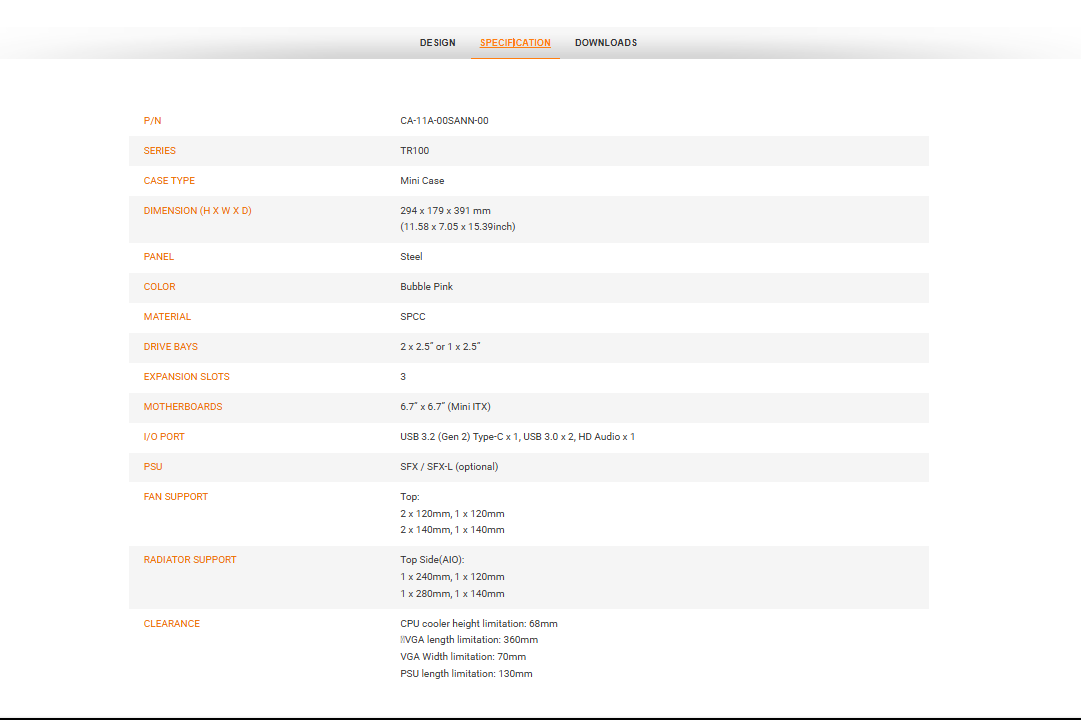The image size is (1081, 720).
Task: Click the Expansion Slots label
Action: pos(186,377)
